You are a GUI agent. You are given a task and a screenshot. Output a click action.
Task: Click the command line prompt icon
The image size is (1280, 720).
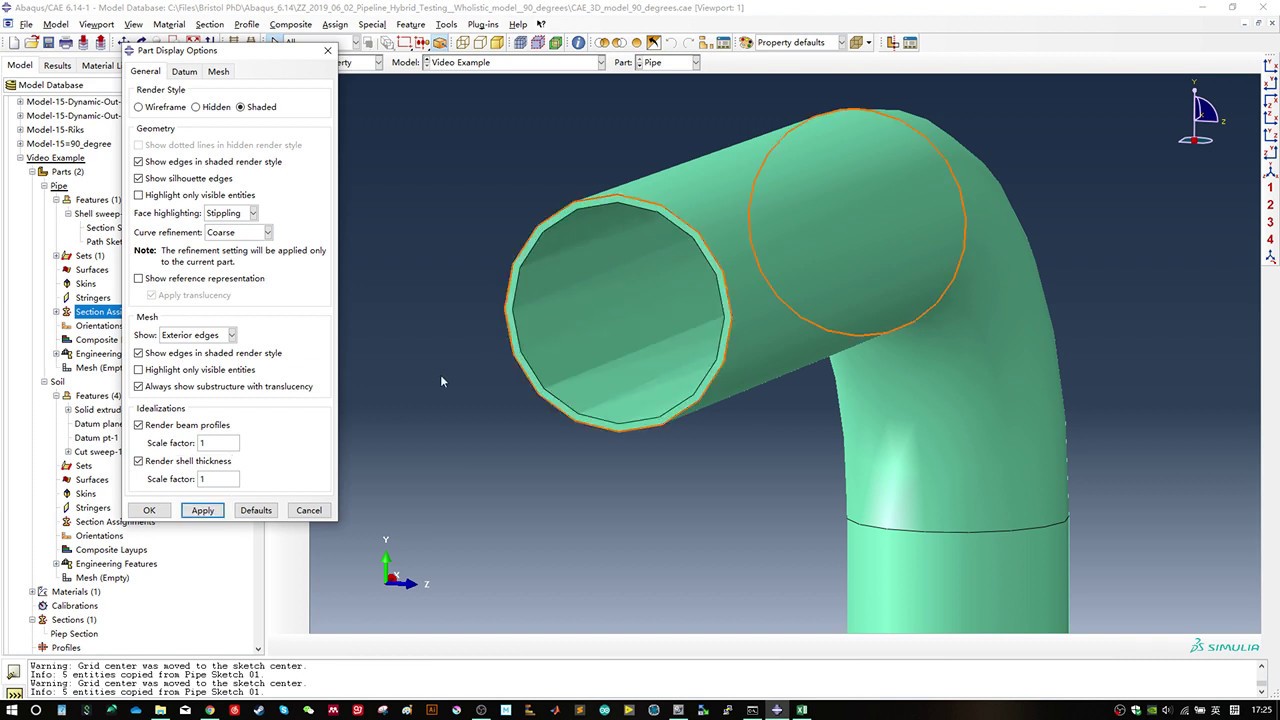click(14, 692)
